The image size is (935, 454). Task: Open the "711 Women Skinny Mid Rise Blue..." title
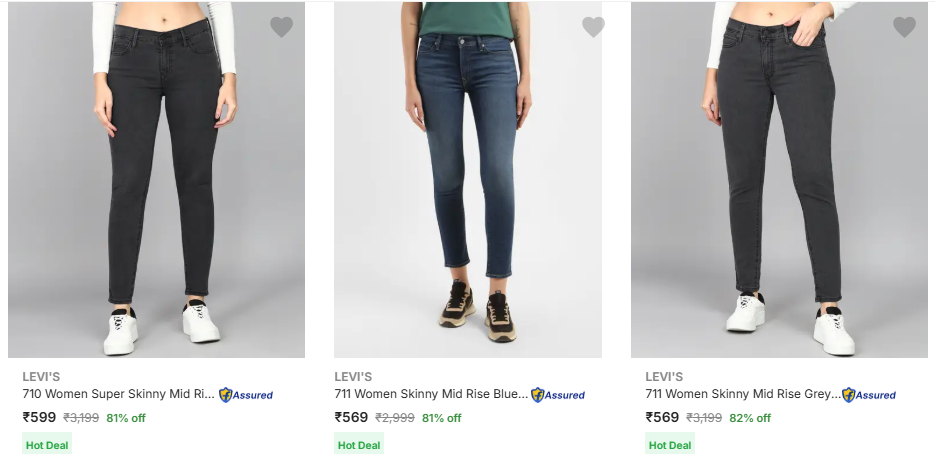(x=431, y=395)
